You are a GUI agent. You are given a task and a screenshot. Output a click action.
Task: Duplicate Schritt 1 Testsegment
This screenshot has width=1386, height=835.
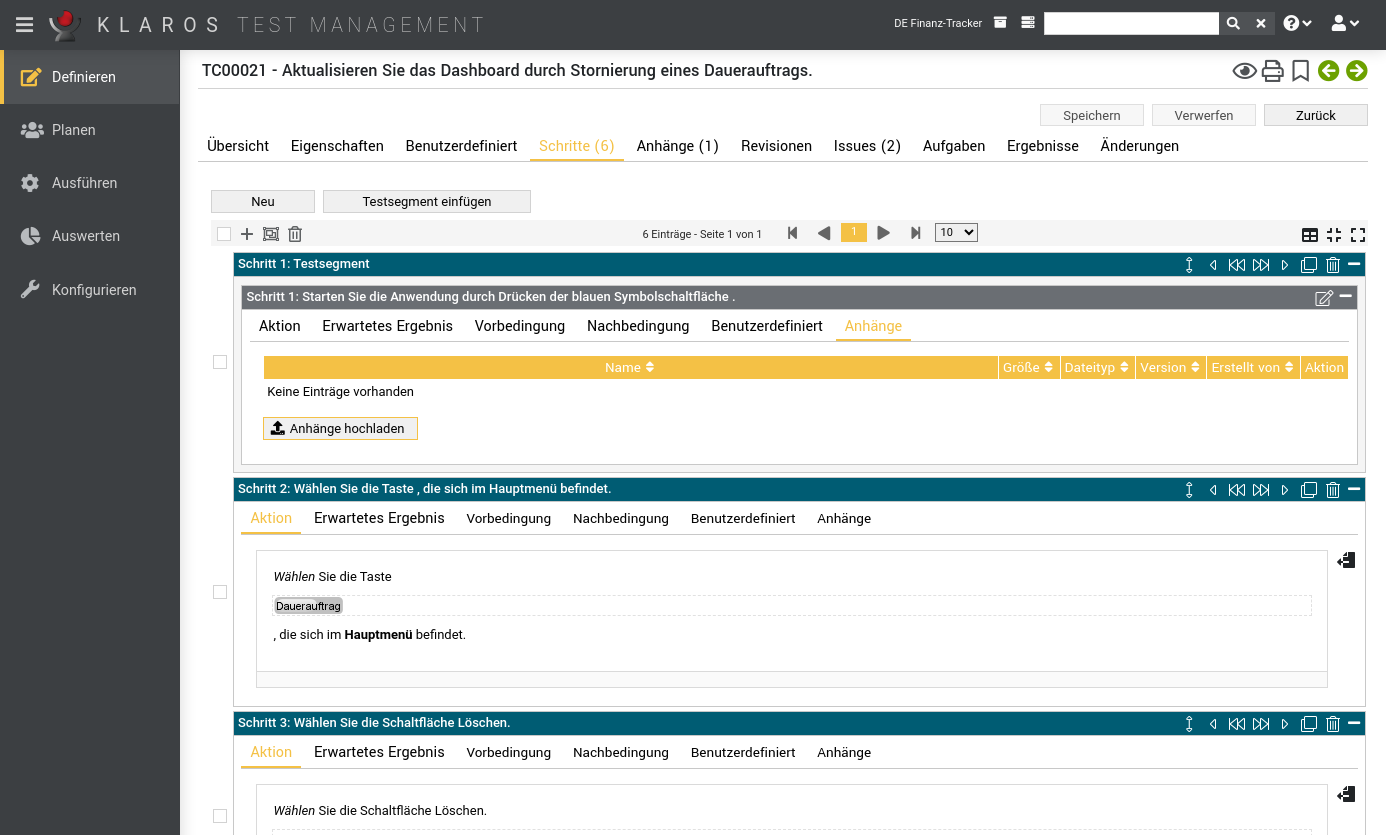pos(1309,265)
